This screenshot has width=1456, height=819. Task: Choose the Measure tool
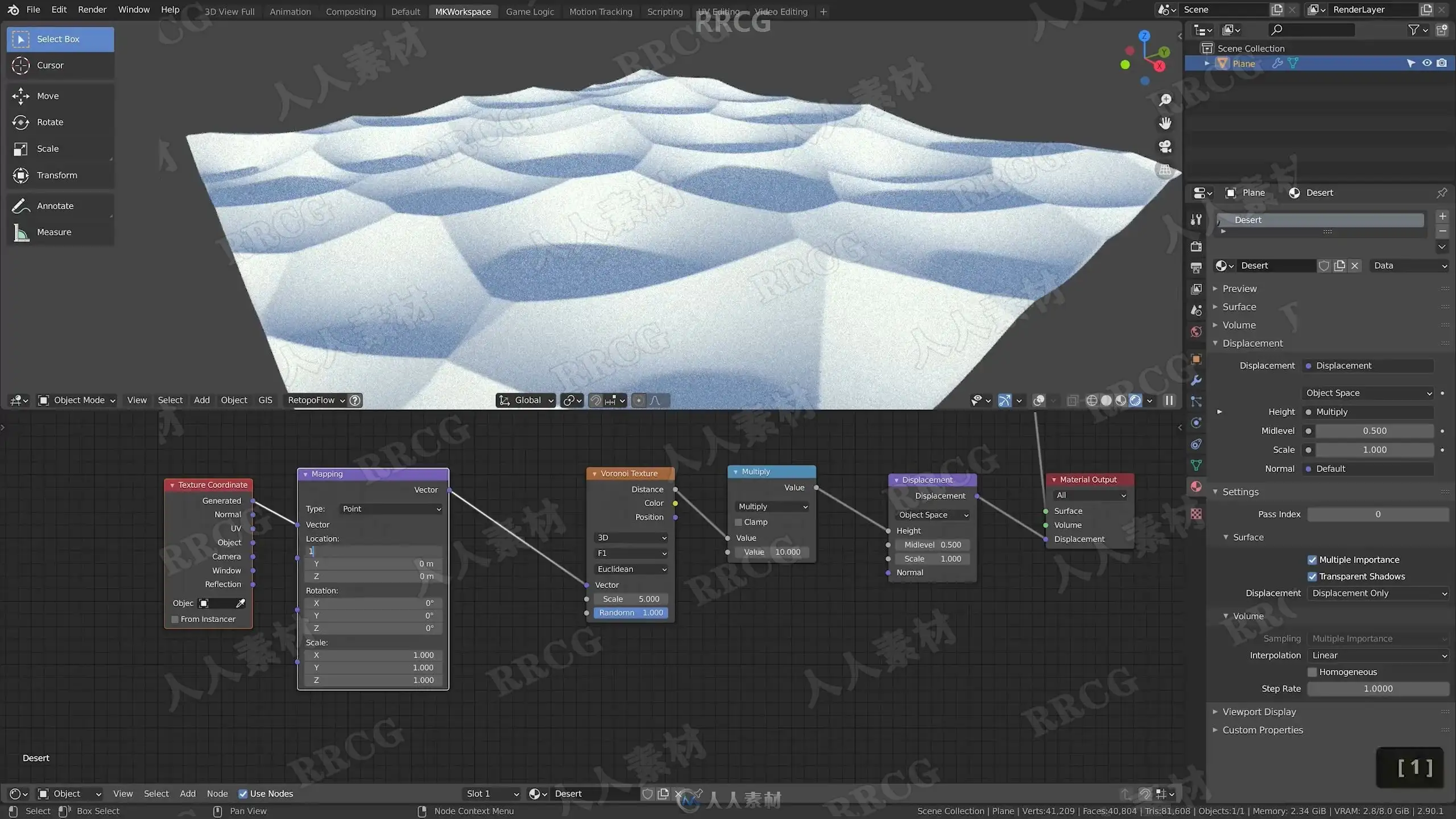tap(60, 232)
